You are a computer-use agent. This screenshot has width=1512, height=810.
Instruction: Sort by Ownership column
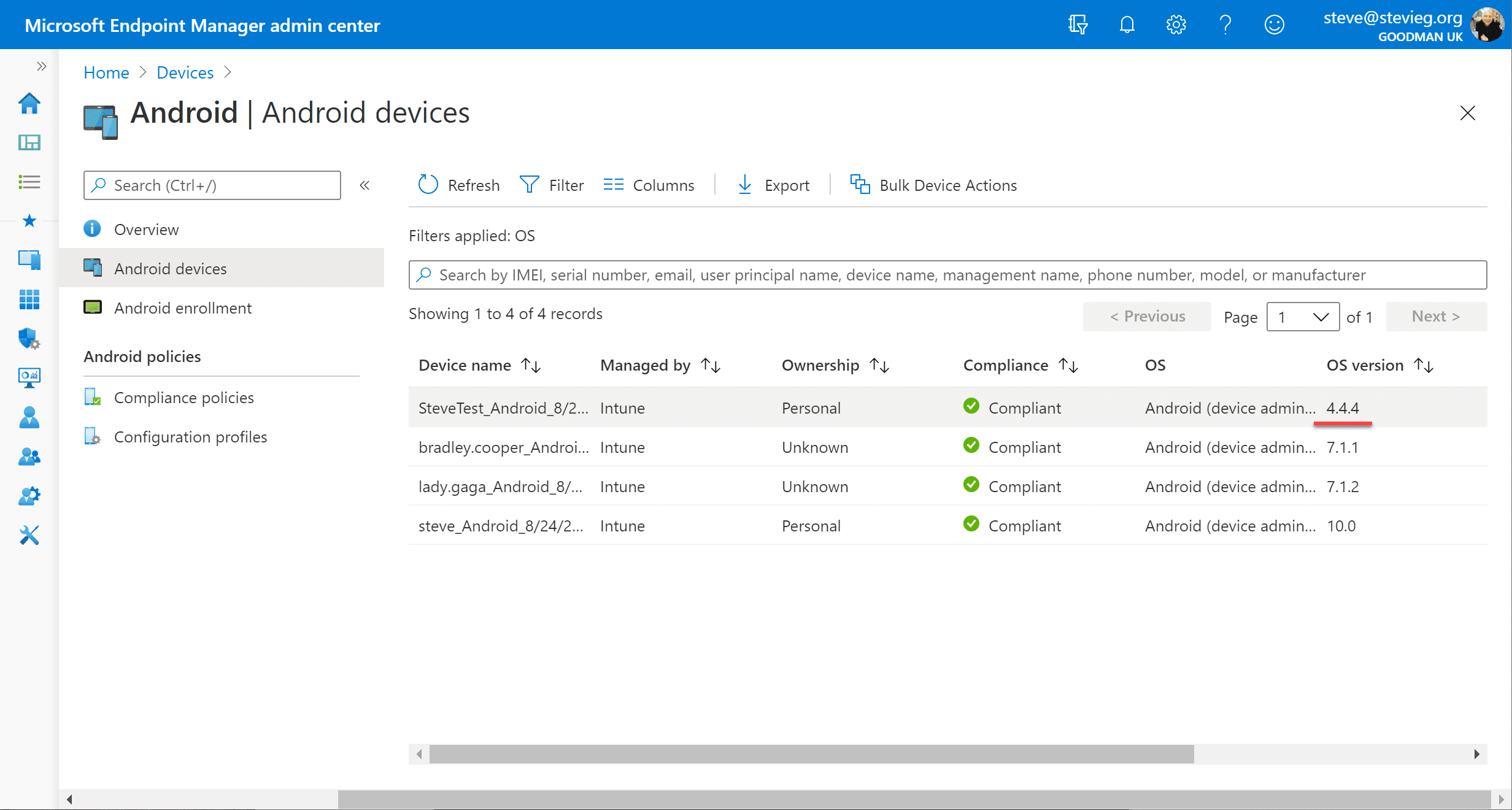pyautogui.click(x=836, y=366)
